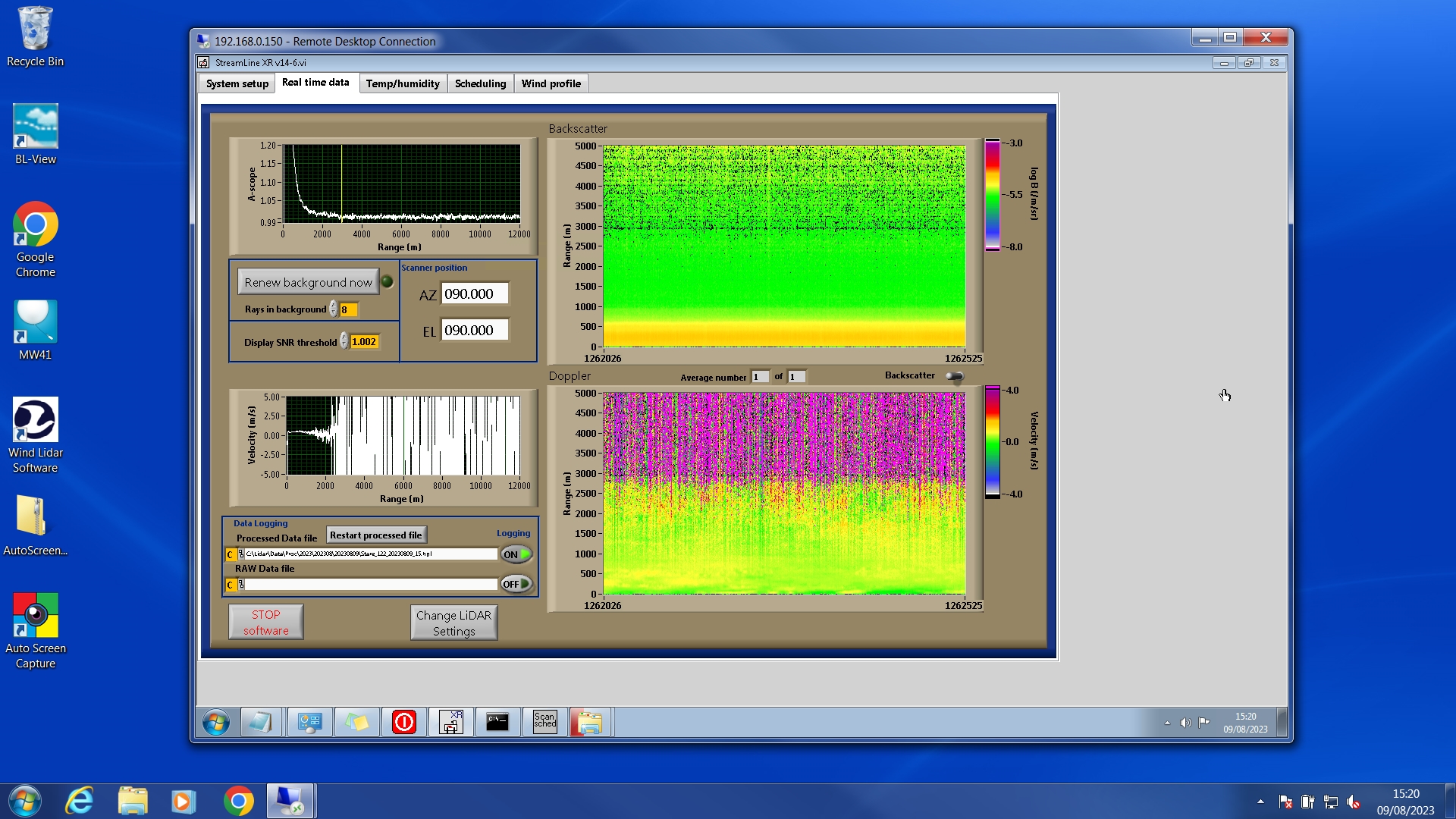The height and width of the screenshot is (819, 1456).
Task: Toggle processed data logging ON switch
Action: [x=516, y=554]
